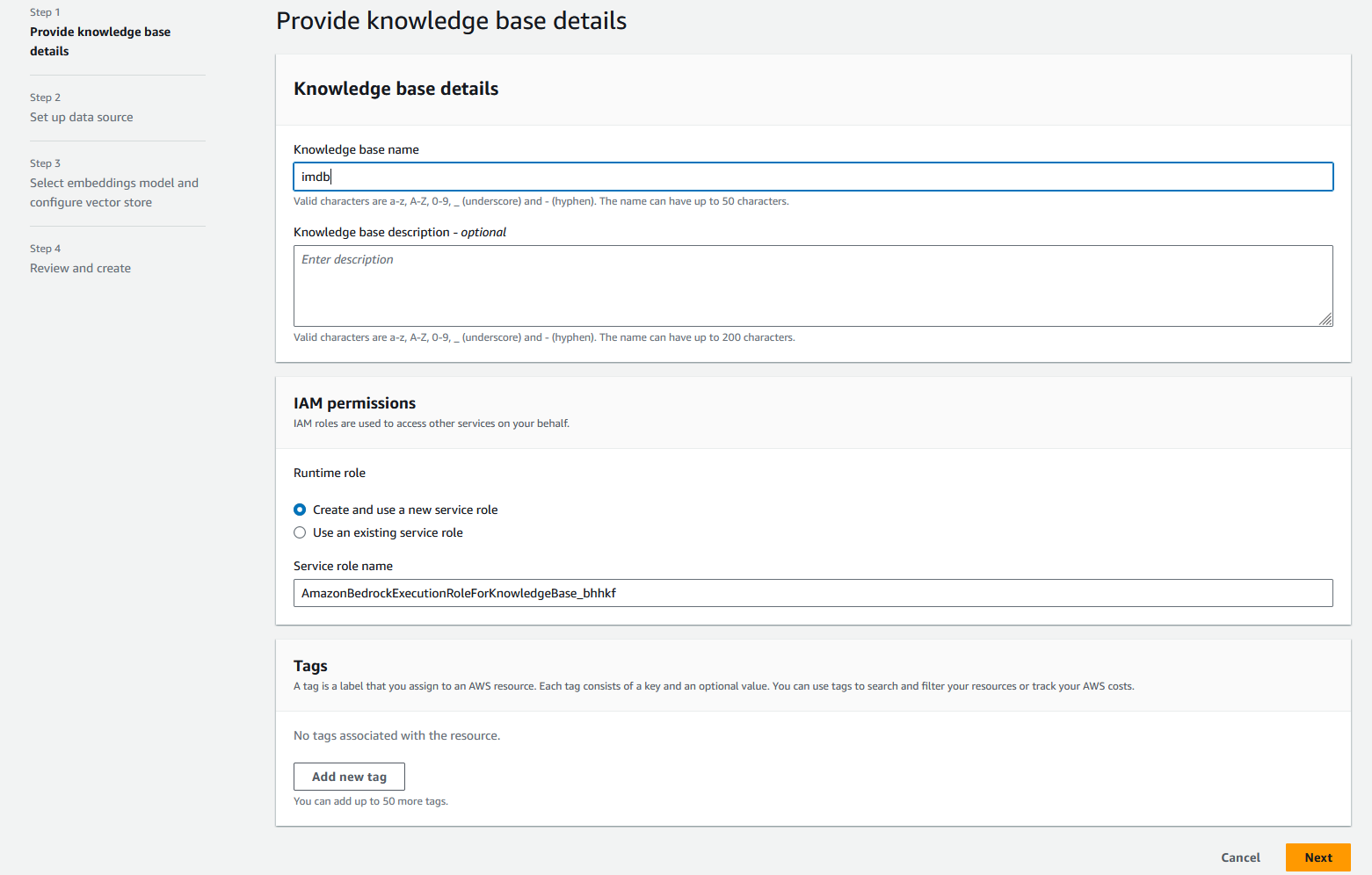Select Step 1 Provide knowledge base details

coord(100,41)
